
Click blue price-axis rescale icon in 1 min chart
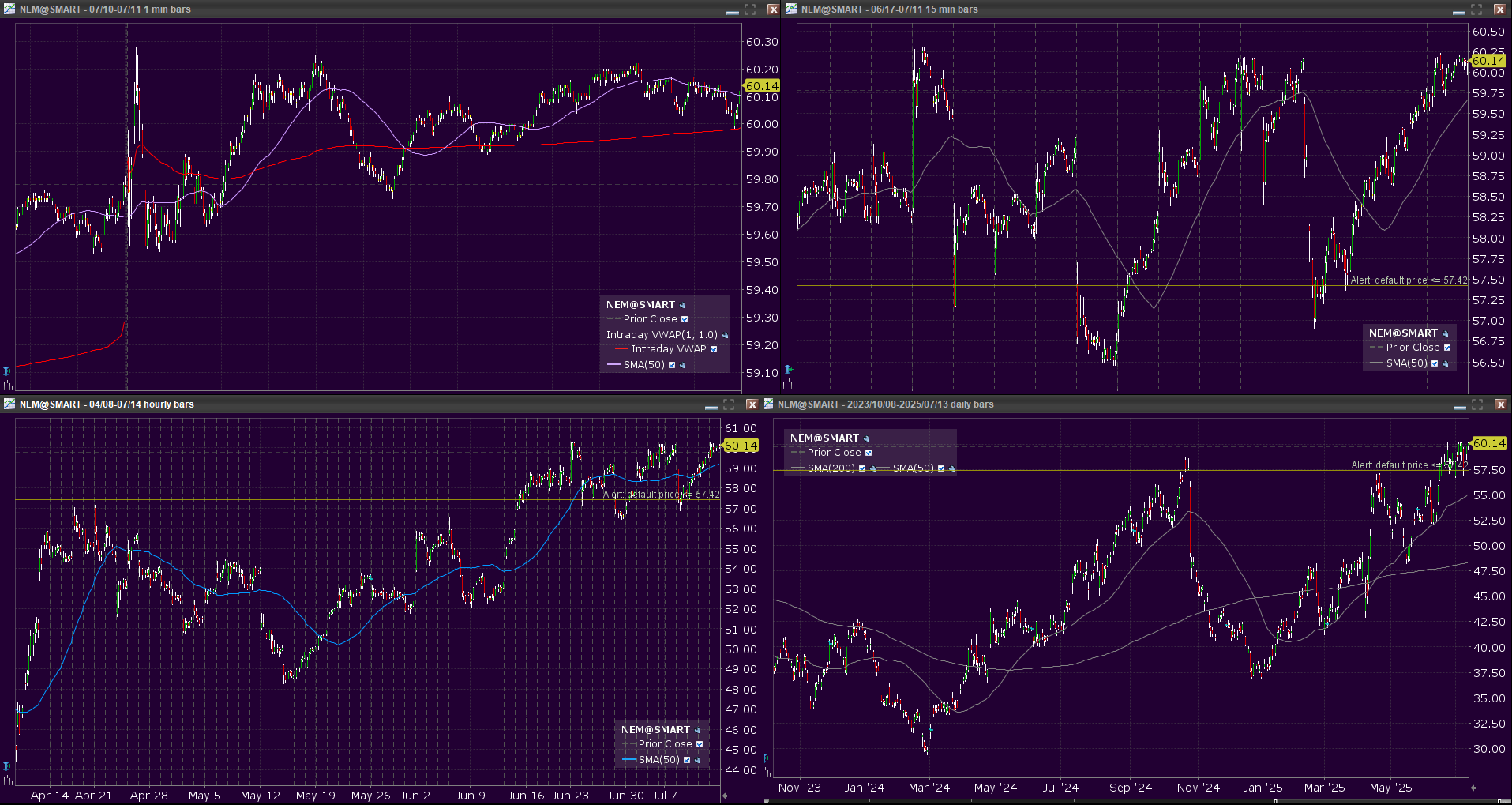7,371
